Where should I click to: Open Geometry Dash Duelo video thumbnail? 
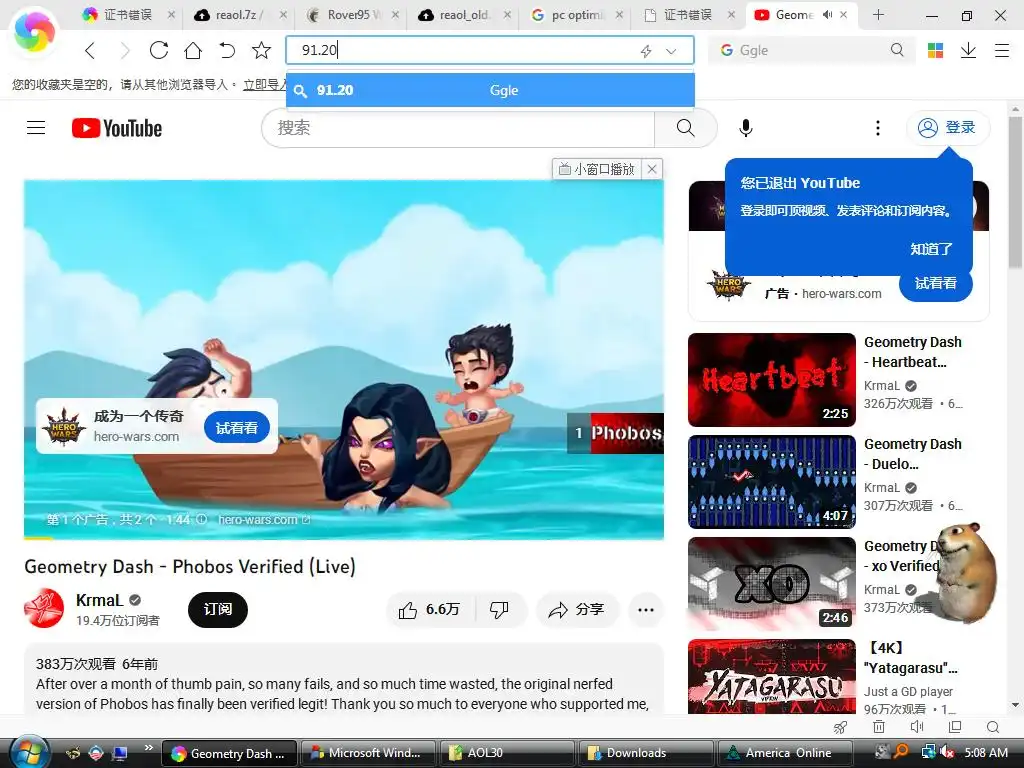(771, 482)
